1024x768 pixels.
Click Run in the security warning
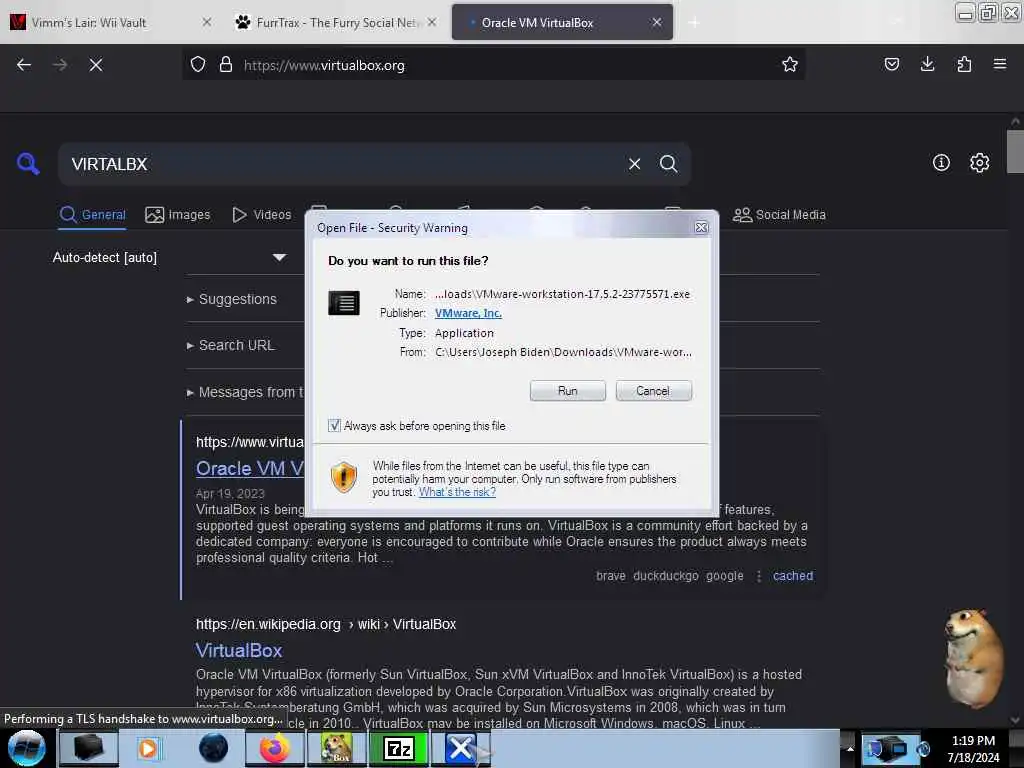click(x=568, y=391)
